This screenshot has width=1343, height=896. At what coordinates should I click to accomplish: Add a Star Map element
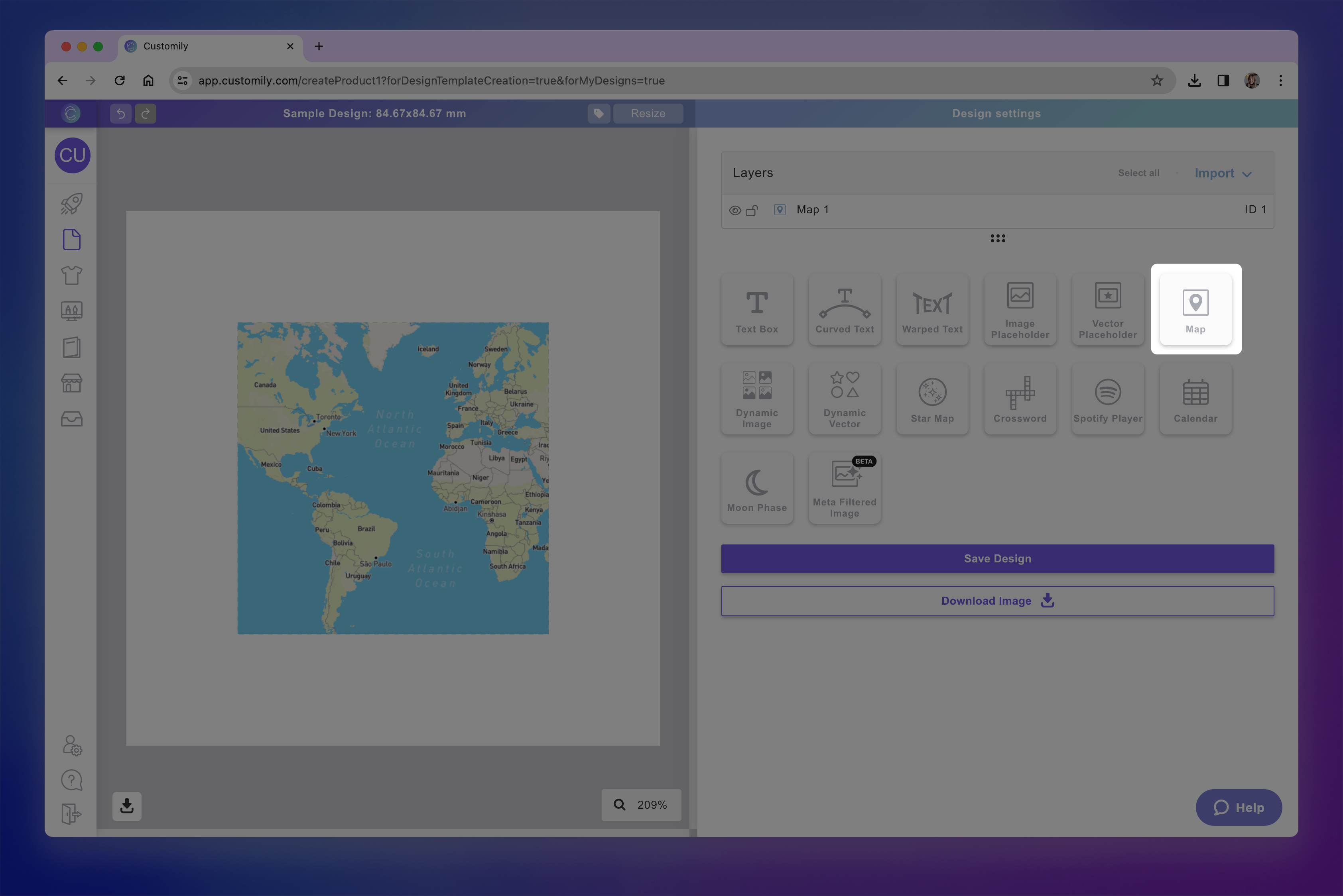point(932,398)
